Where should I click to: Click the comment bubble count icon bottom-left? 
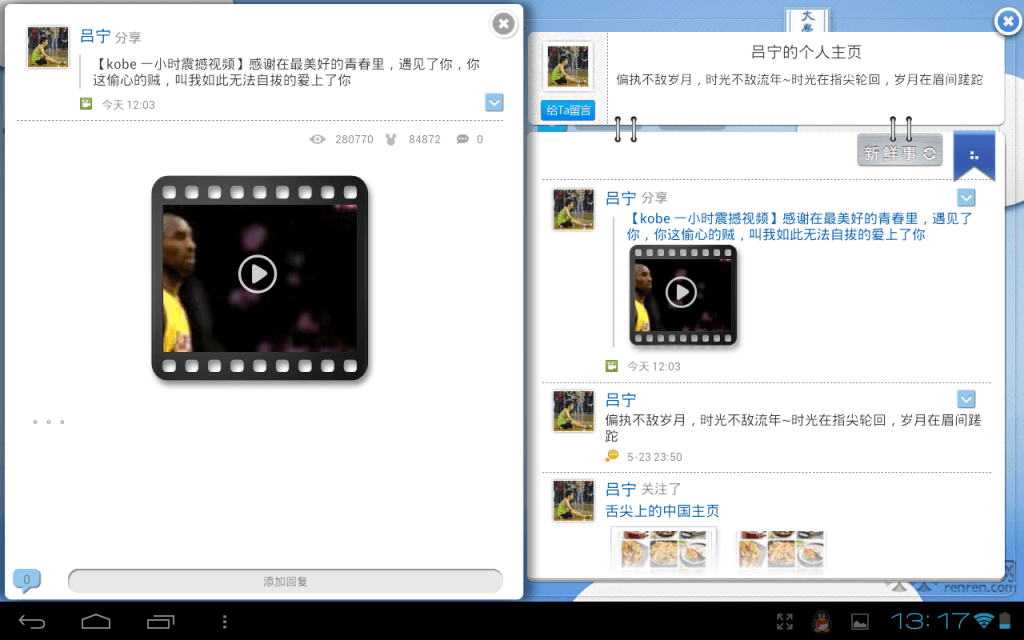click(27, 580)
